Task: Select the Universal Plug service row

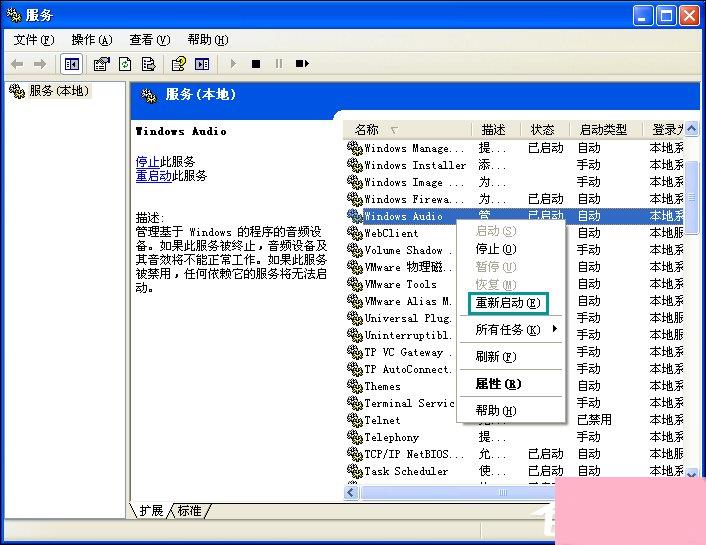Action: tap(513, 318)
